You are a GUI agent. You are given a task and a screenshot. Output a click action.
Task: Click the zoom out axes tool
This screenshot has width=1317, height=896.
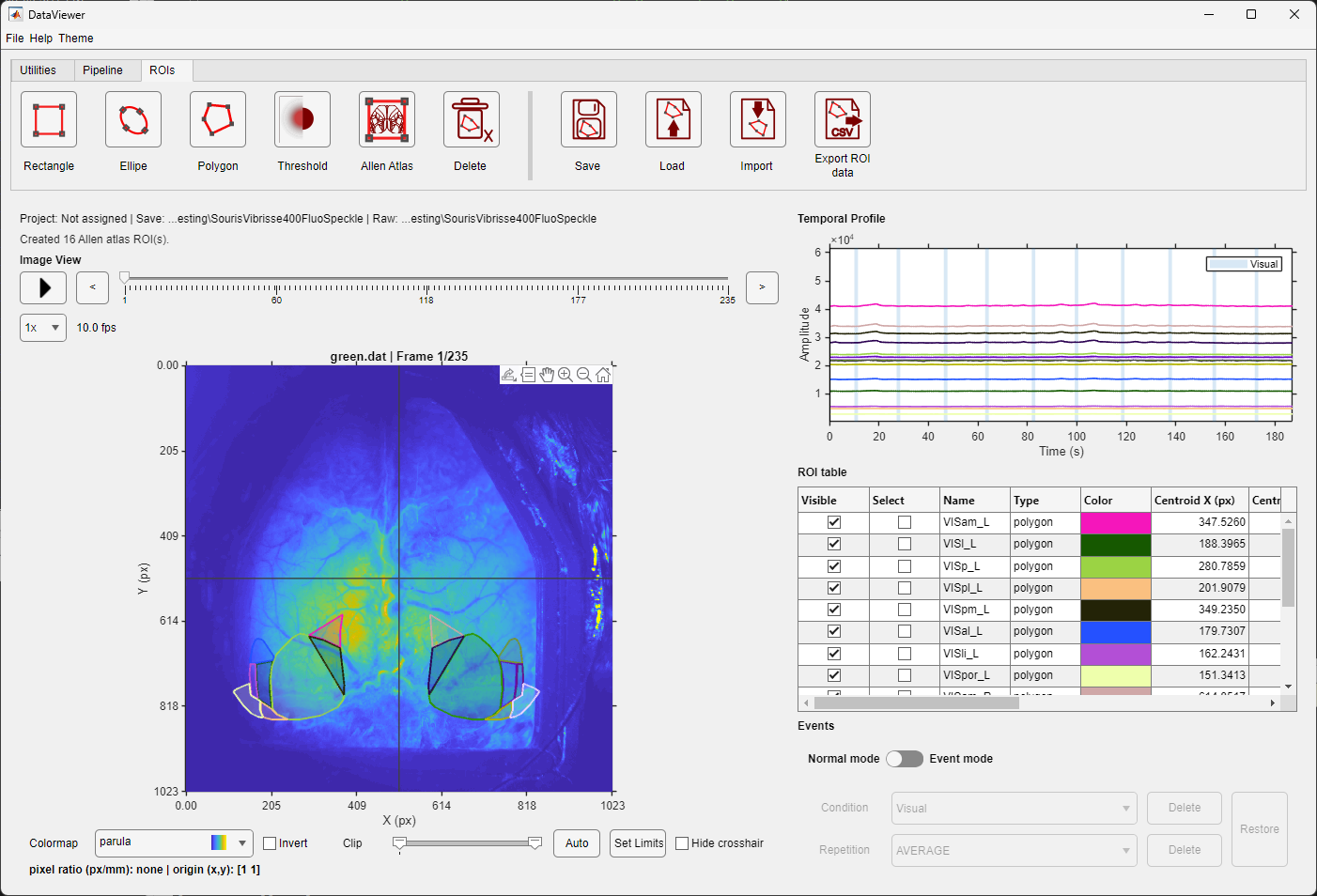[x=584, y=375]
